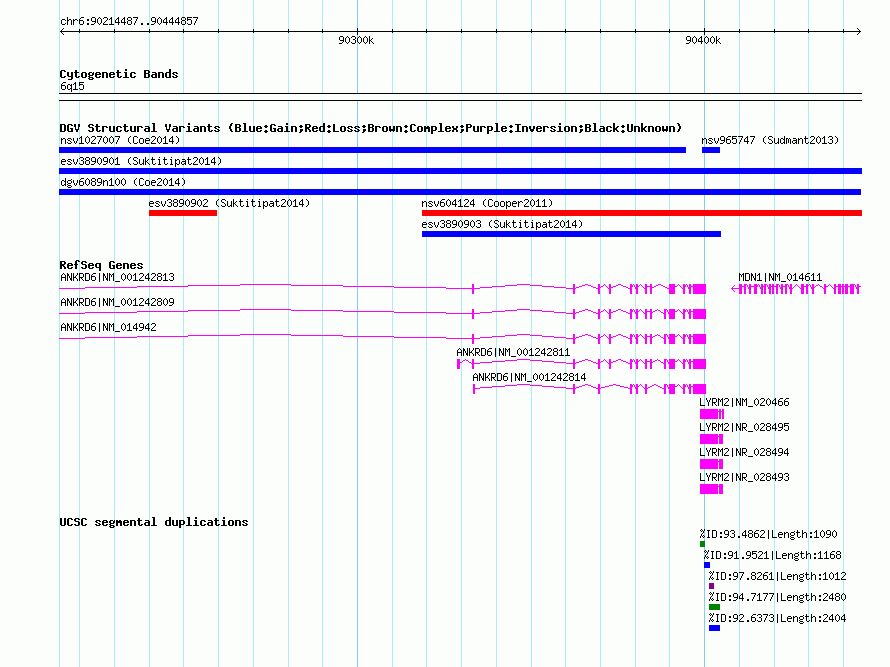
Task: Click the purple duplication block under %ID:97.8261
Action: click(x=712, y=586)
